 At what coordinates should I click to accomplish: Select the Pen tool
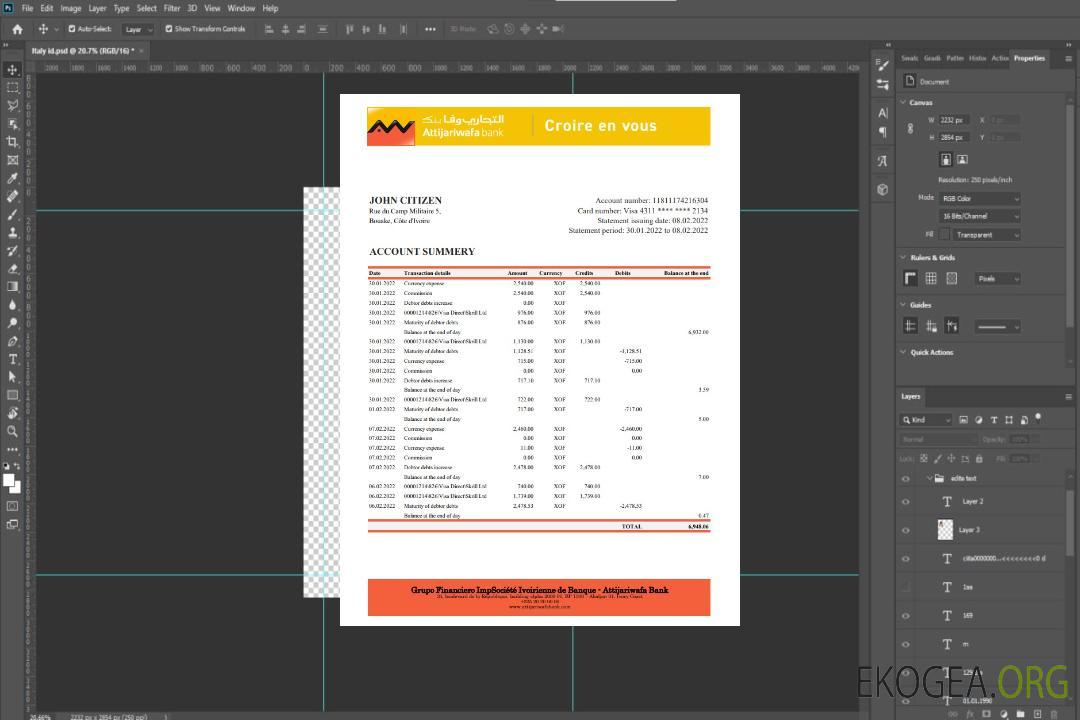click(12, 341)
